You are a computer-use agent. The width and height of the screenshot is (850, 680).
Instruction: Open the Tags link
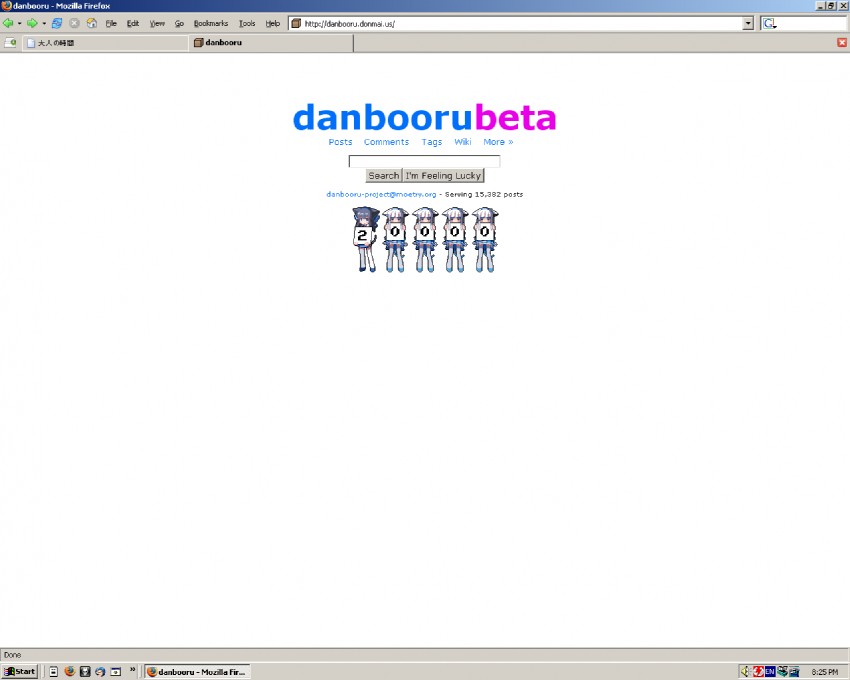(x=432, y=142)
